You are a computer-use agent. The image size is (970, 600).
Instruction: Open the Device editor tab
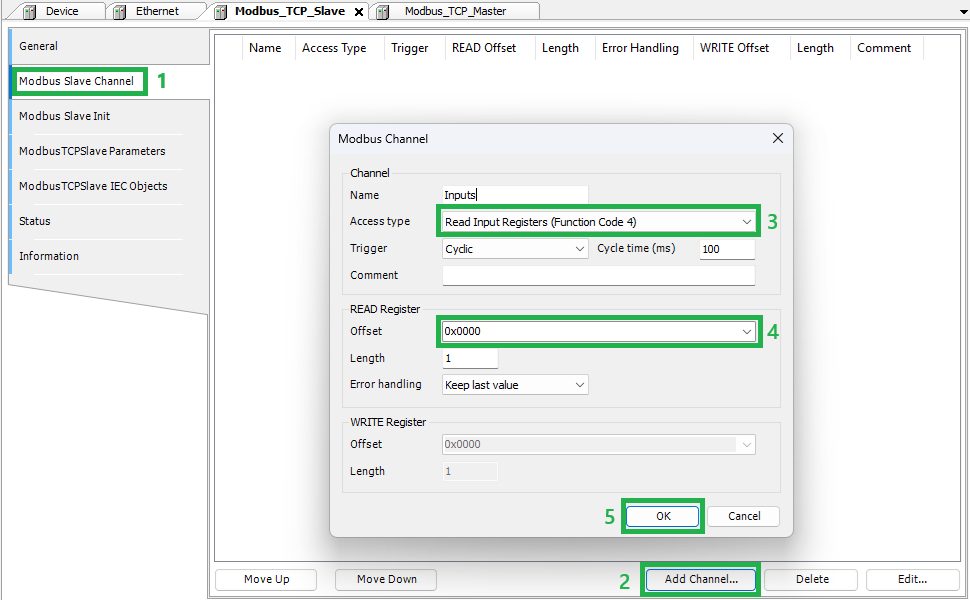61,11
